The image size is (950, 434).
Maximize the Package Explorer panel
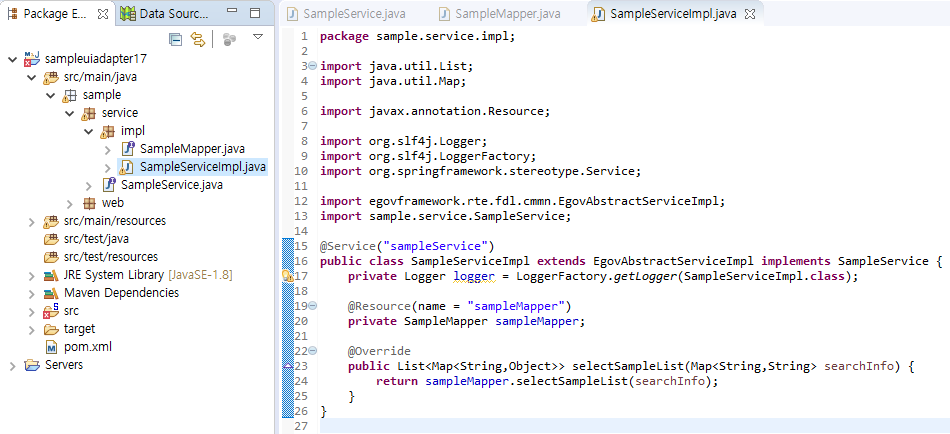(256, 14)
